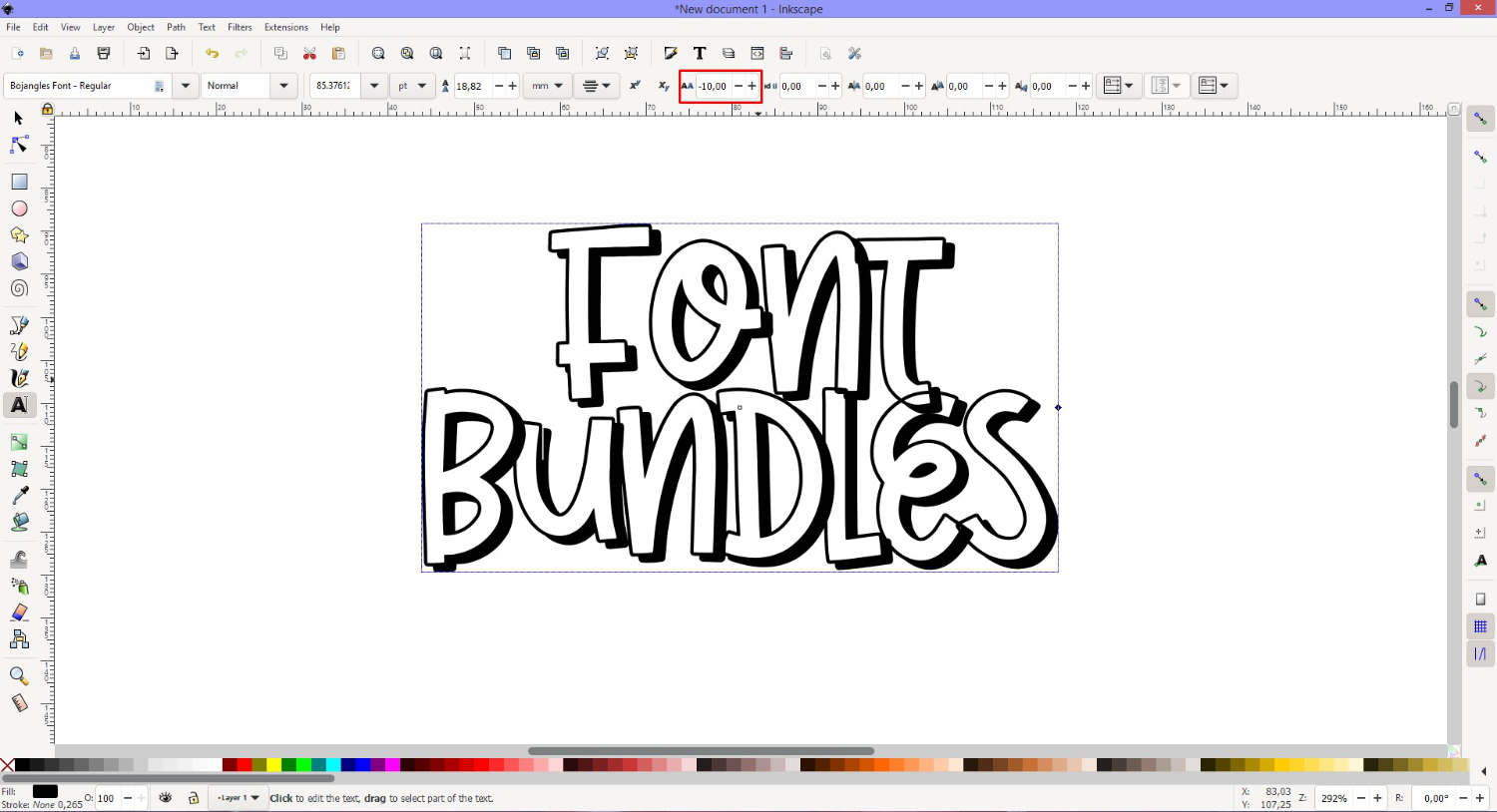Pick the black fill color indicator

pos(45,791)
